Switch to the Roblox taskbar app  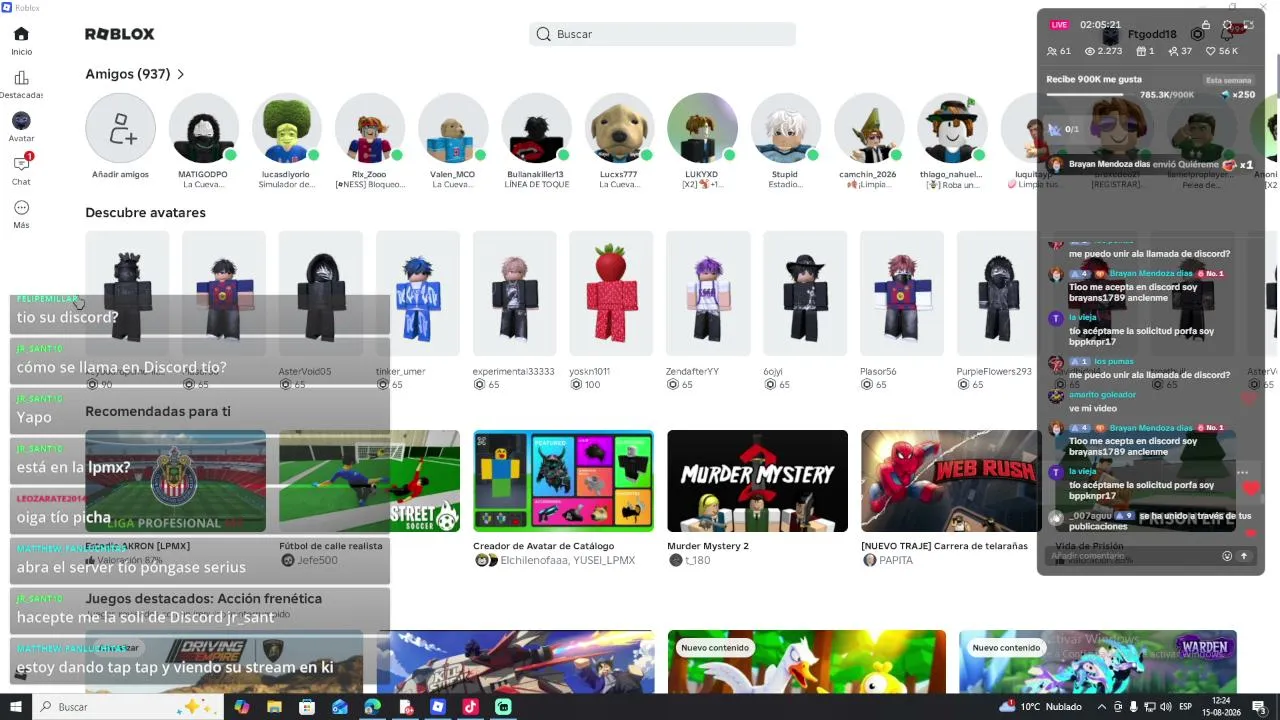[x=438, y=706]
